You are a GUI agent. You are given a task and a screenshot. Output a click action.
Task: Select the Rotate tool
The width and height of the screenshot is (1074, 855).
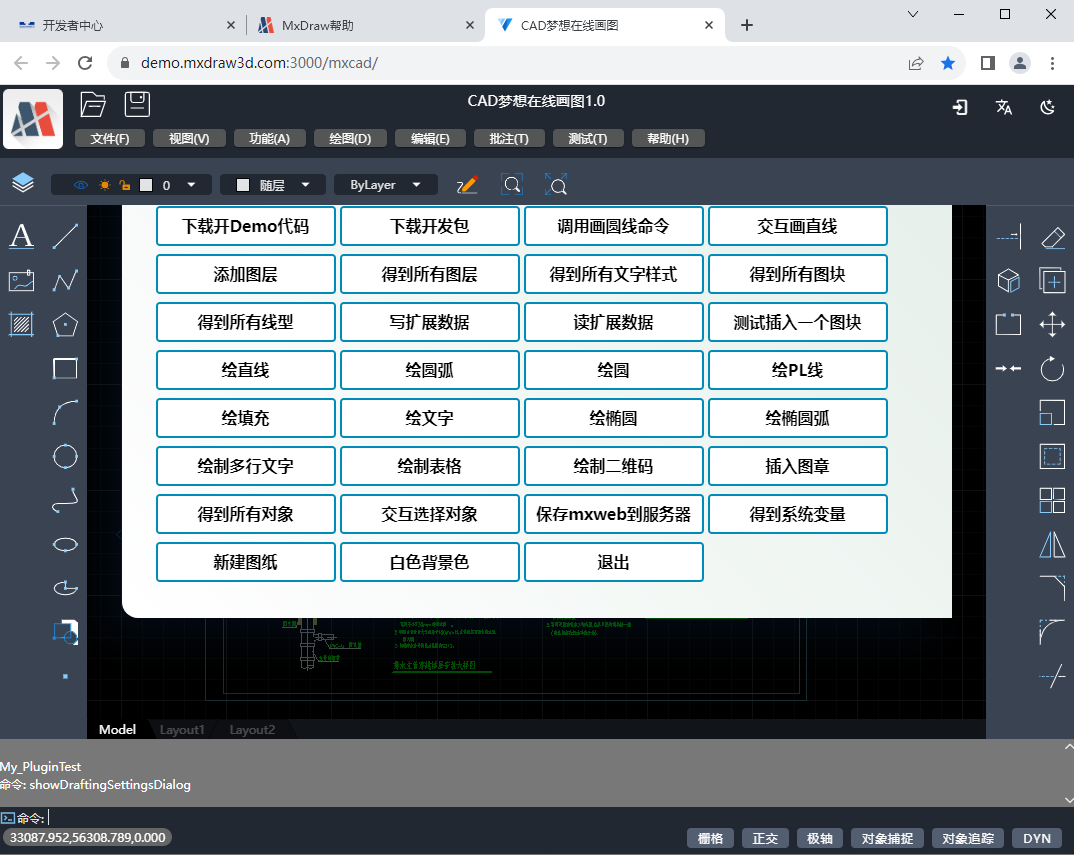tap(1052, 369)
